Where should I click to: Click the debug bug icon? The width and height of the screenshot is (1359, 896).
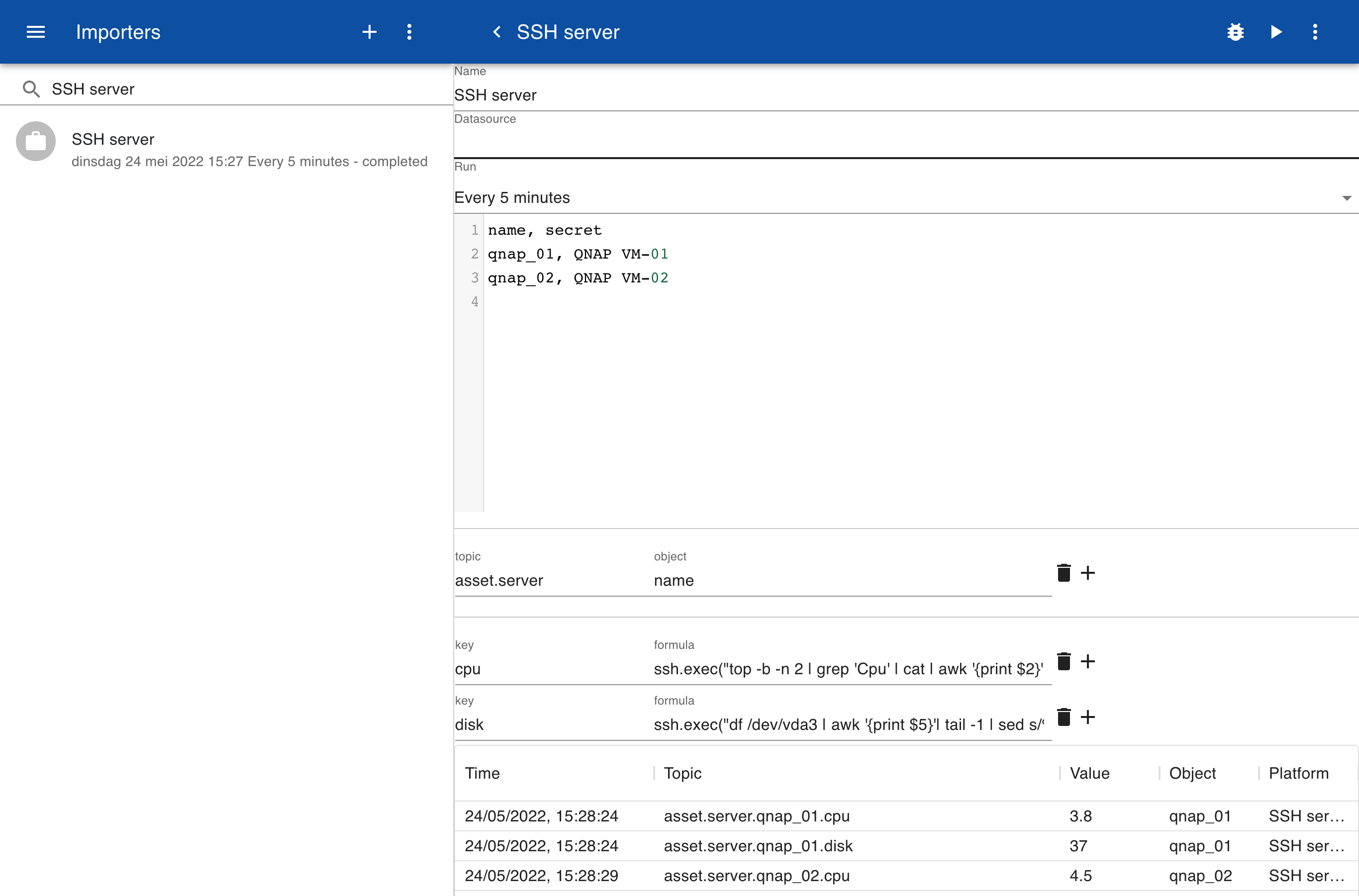pos(1236,32)
